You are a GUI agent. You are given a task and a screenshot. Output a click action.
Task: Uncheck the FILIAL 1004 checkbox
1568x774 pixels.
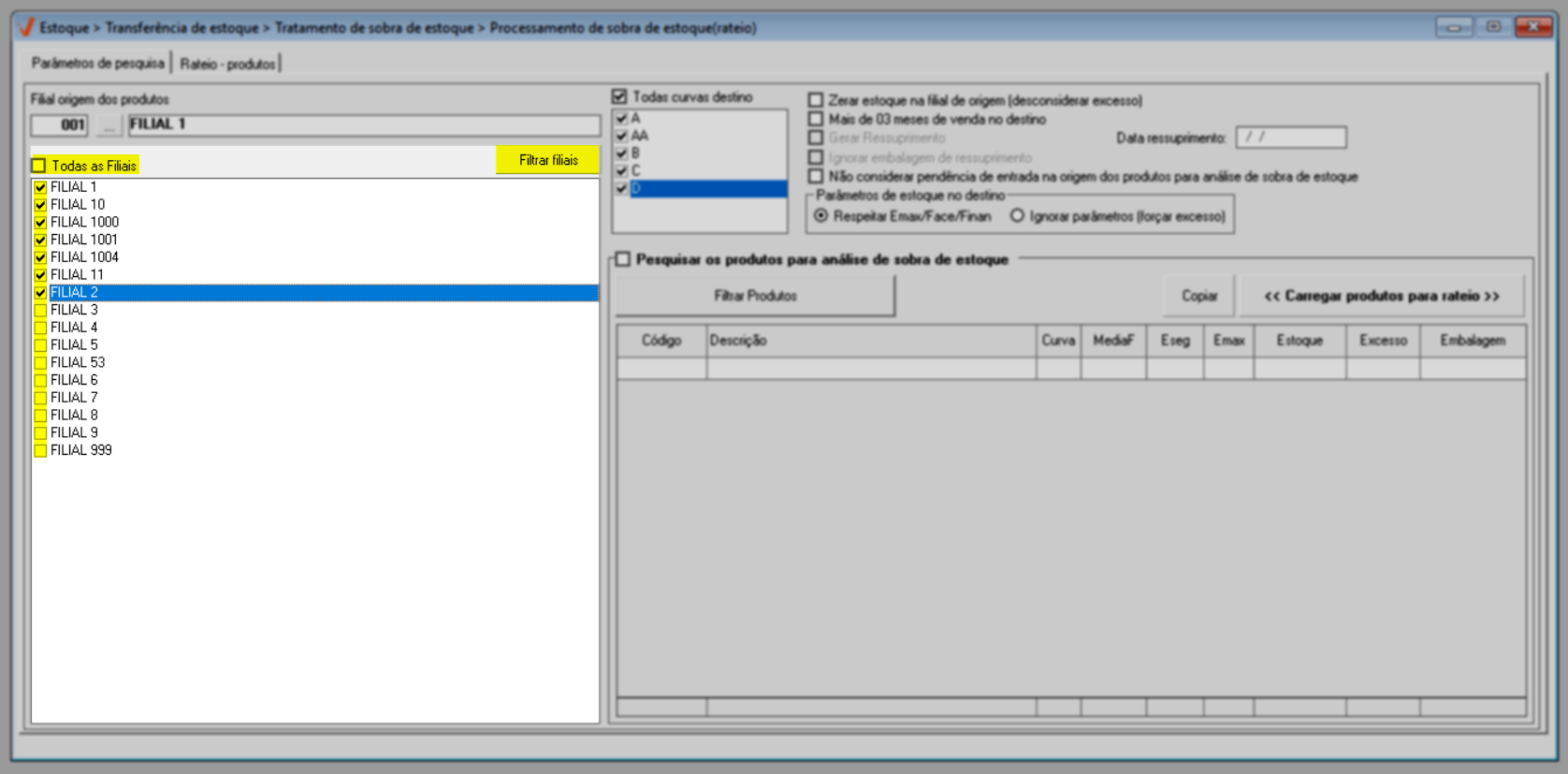click(x=40, y=257)
